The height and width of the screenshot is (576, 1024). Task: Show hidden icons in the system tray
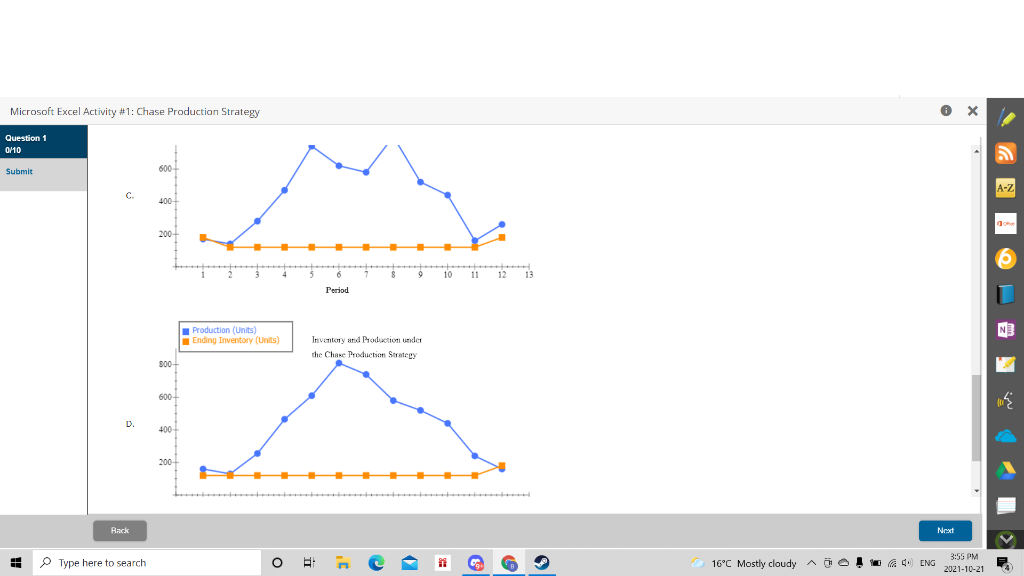(x=810, y=562)
